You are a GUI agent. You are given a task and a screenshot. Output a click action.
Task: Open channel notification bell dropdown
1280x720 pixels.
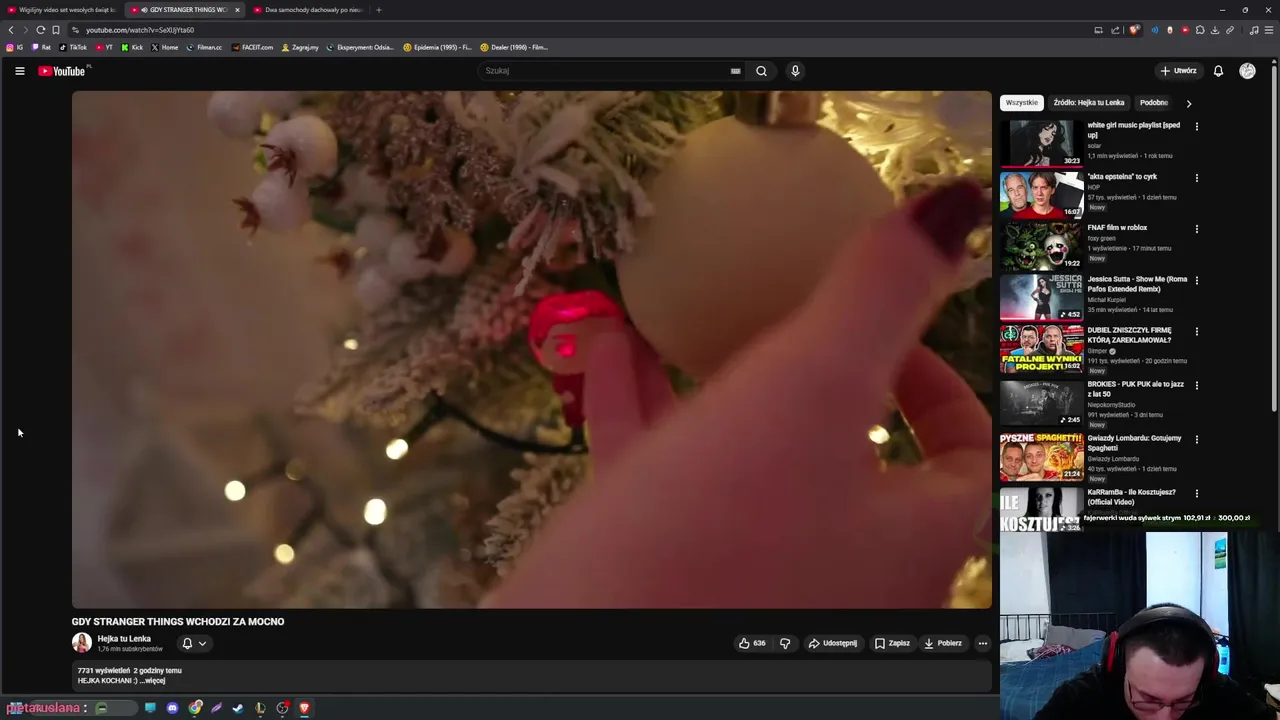click(x=194, y=644)
